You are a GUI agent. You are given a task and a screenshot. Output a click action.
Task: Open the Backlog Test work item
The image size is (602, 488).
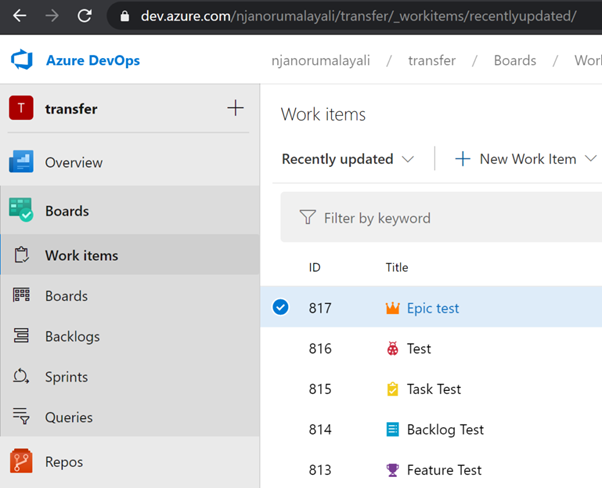tap(445, 430)
